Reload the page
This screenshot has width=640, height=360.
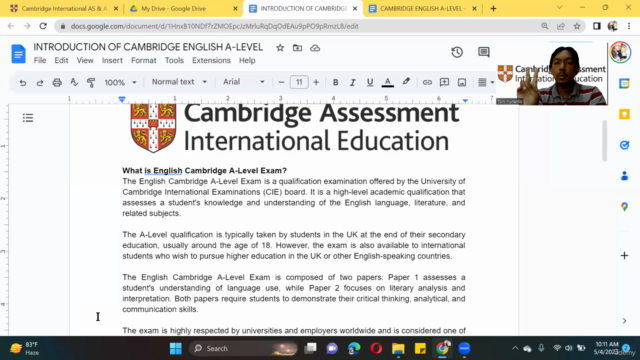click(43, 26)
